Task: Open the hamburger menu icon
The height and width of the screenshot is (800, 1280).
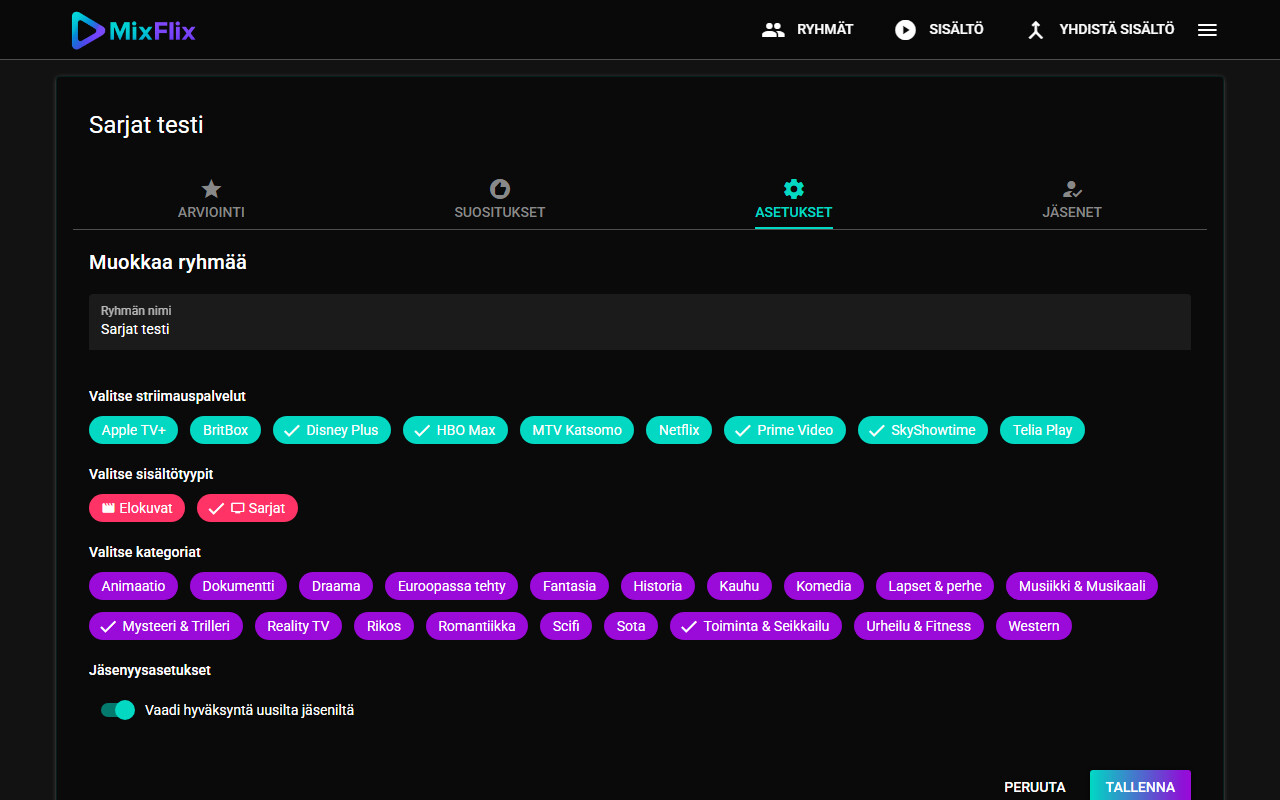Action: tap(1207, 30)
